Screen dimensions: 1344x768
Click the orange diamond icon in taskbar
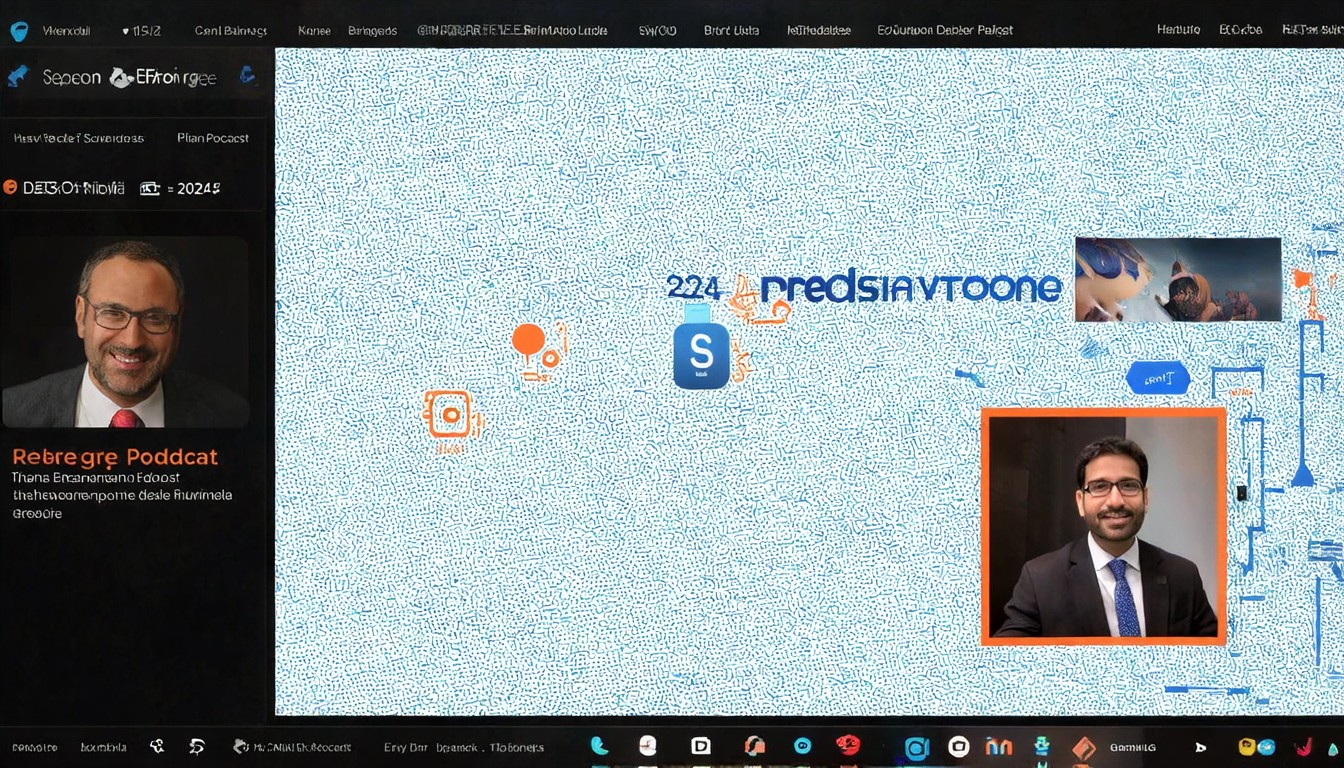click(1084, 747)
